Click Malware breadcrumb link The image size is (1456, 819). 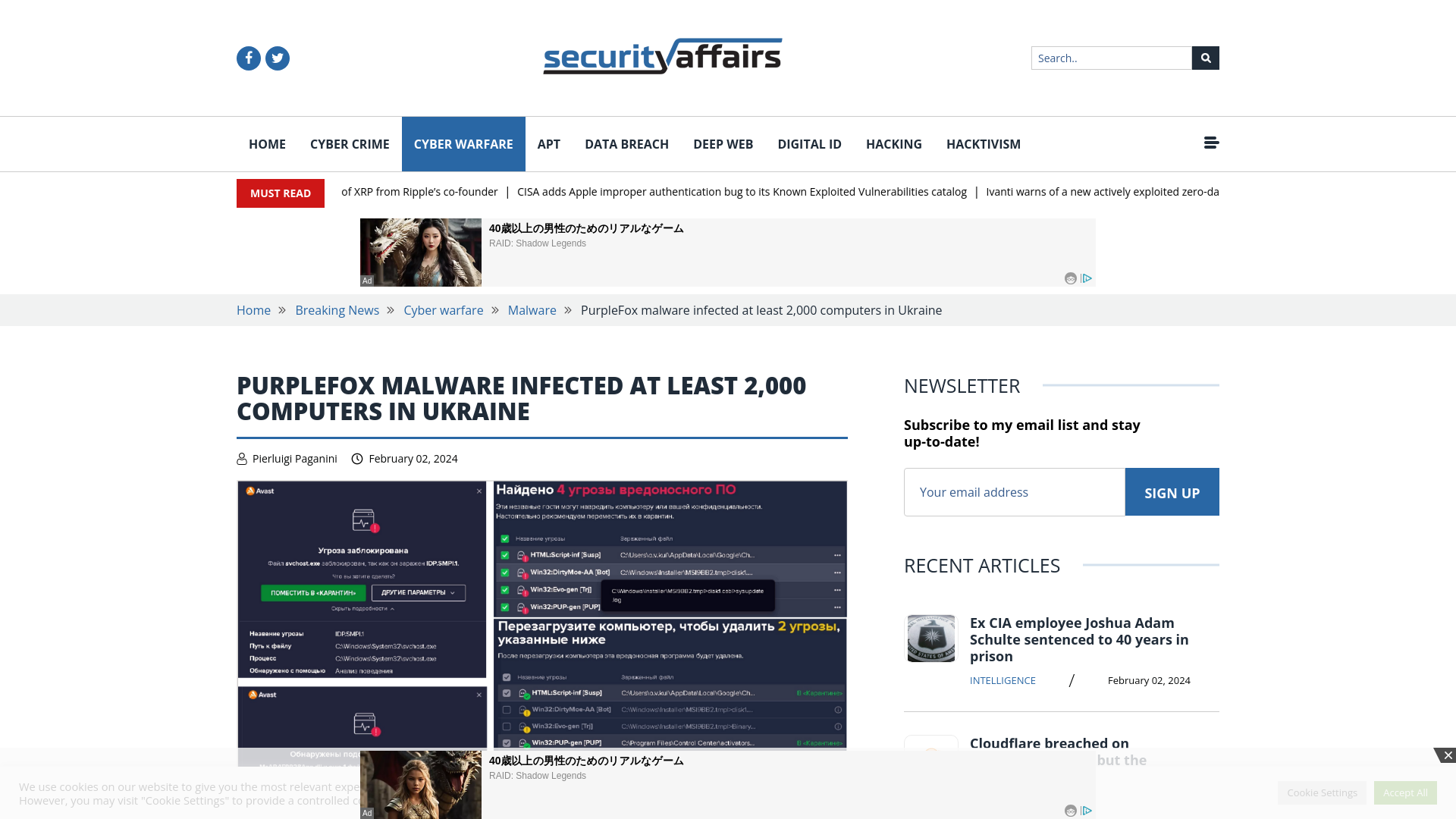(532, 310)
